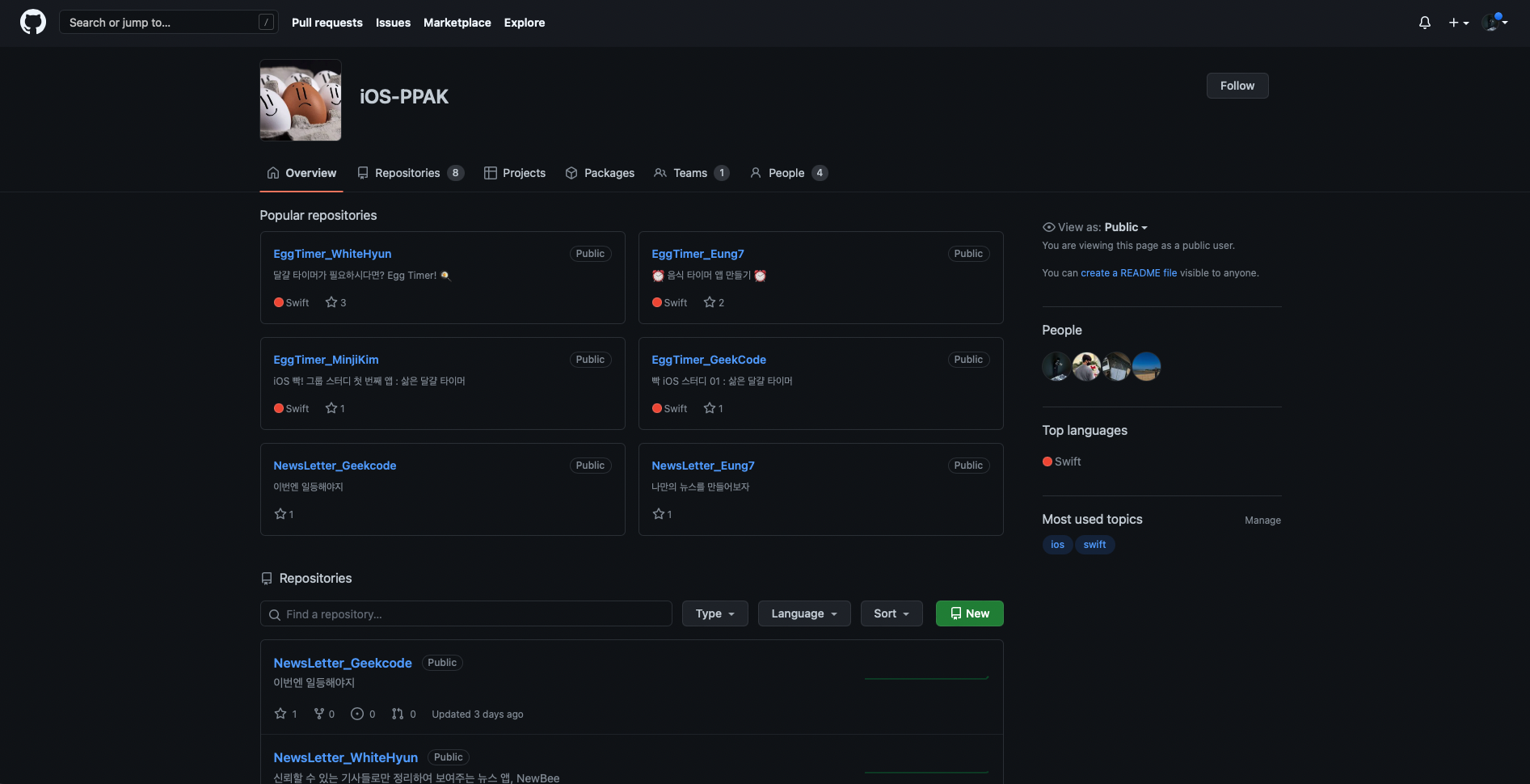
Task: Open the People sidebar heading
Action: 1062,330
